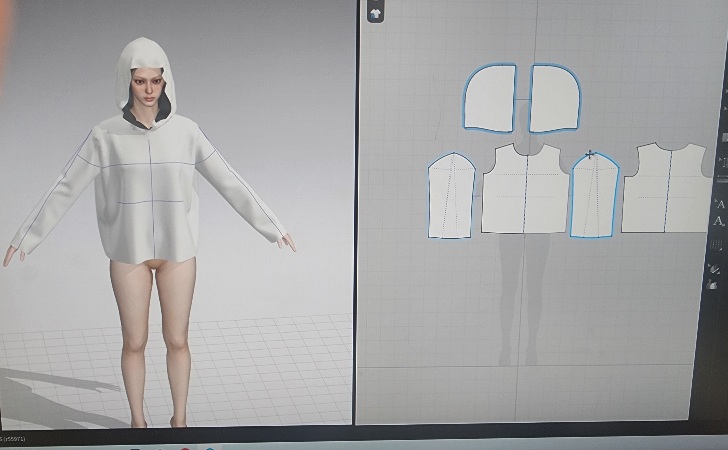Select the back bodice pattern on far right
The width and height of the screenshot is (728, 450).
point(665,190)
